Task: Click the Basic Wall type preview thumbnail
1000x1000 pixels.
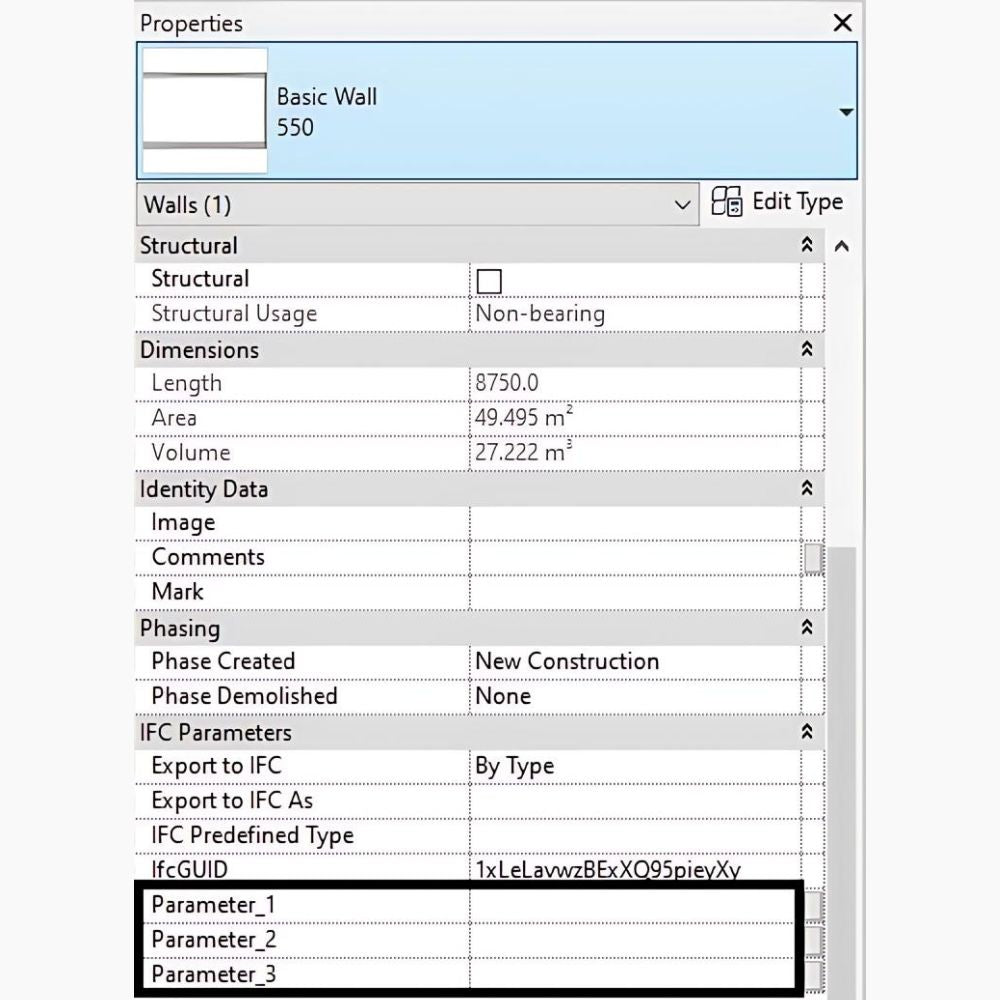Action: pos(205,111)
